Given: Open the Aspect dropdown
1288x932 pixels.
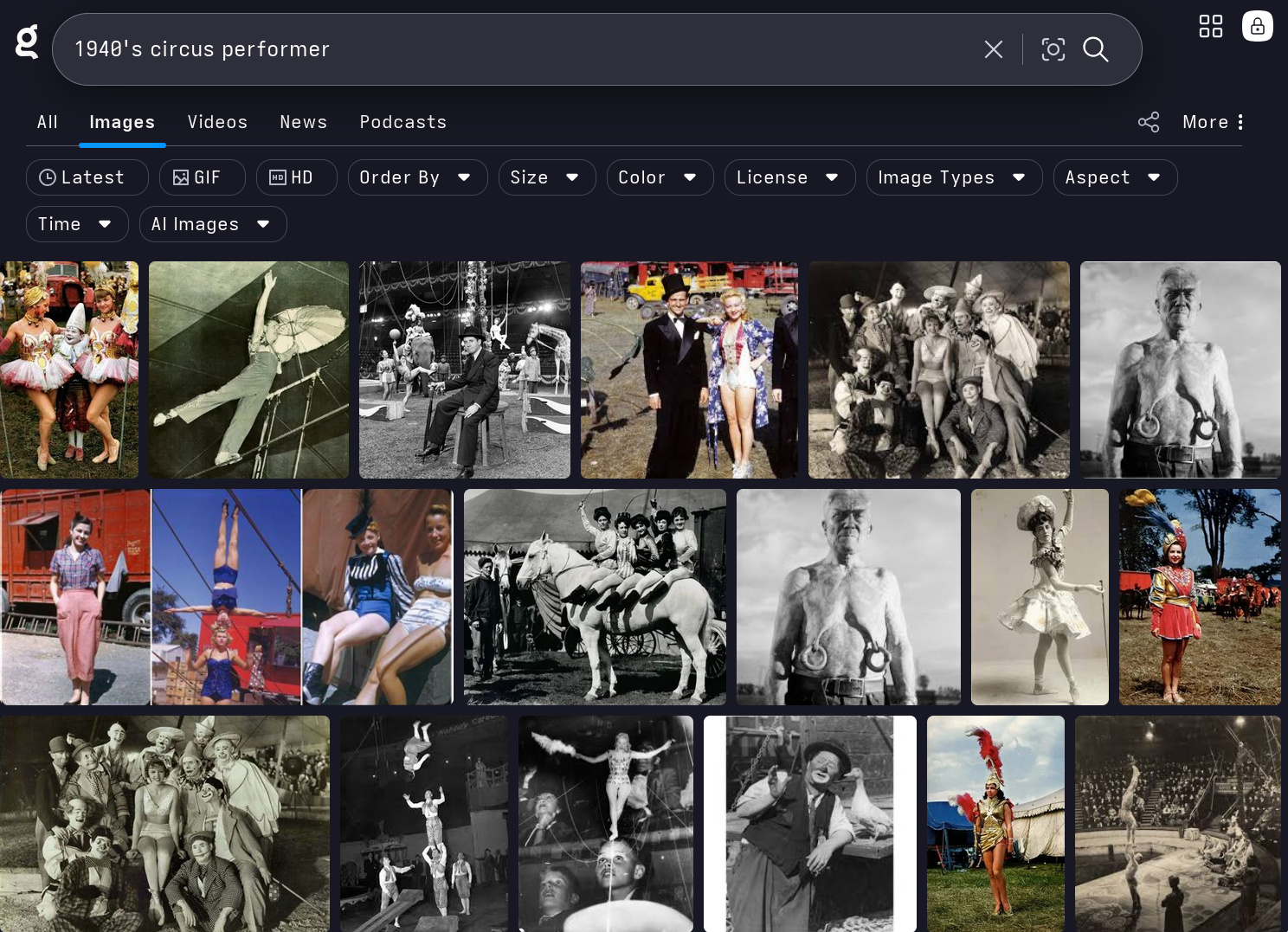Looking at the screenshot, I should coord(1116,177).
